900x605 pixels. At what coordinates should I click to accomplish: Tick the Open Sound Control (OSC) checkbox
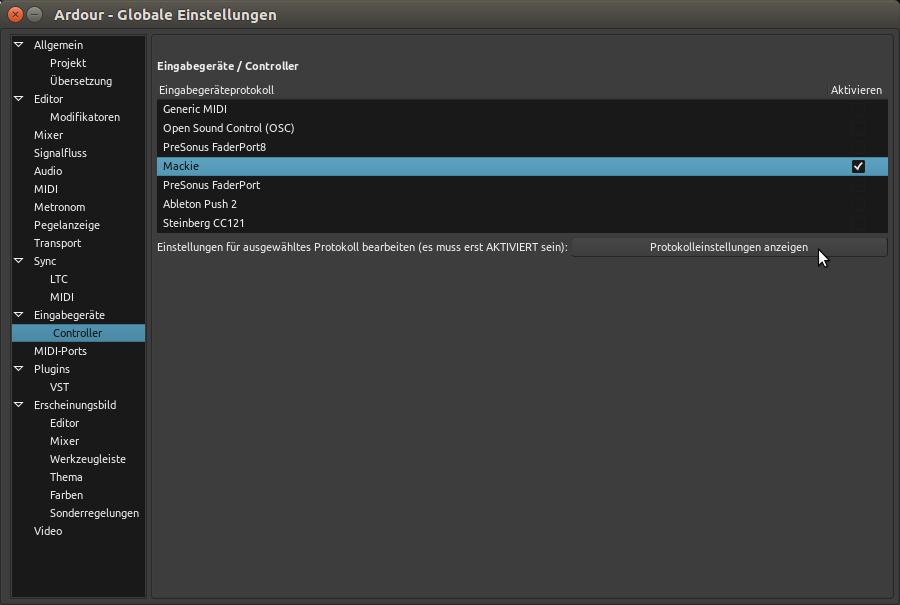pyautogui.click(x=858, y=128)
